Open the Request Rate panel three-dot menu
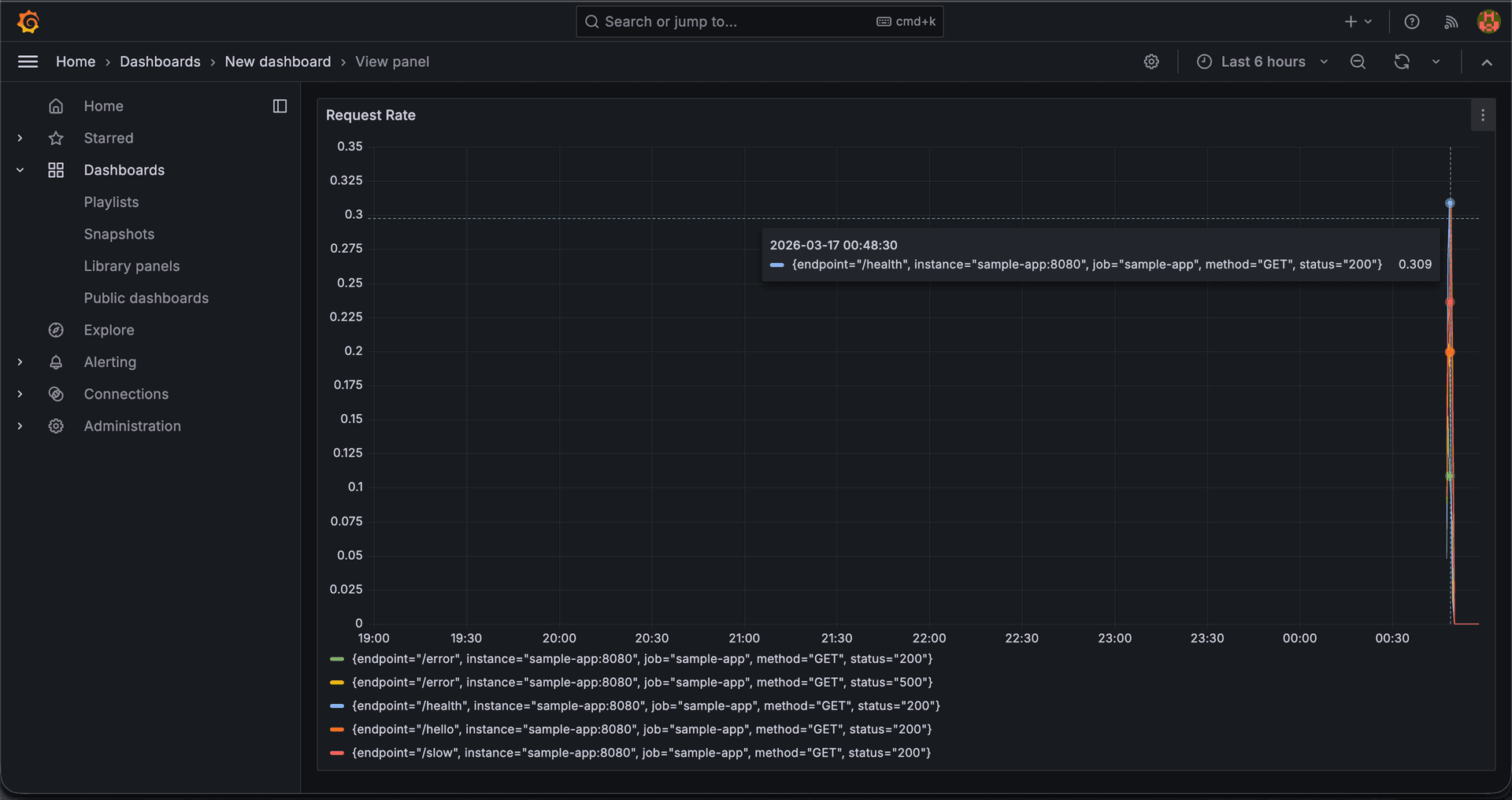This screenshot has width=1512, height=800. point(1482,115)
